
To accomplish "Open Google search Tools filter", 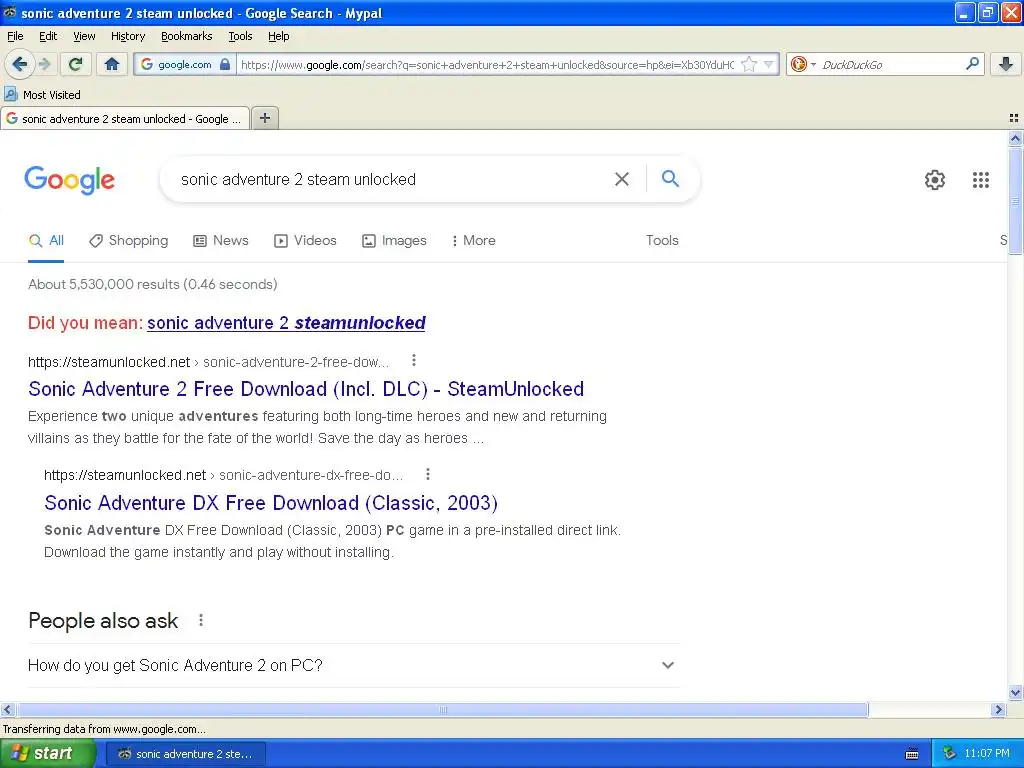I will click(662, 240).
